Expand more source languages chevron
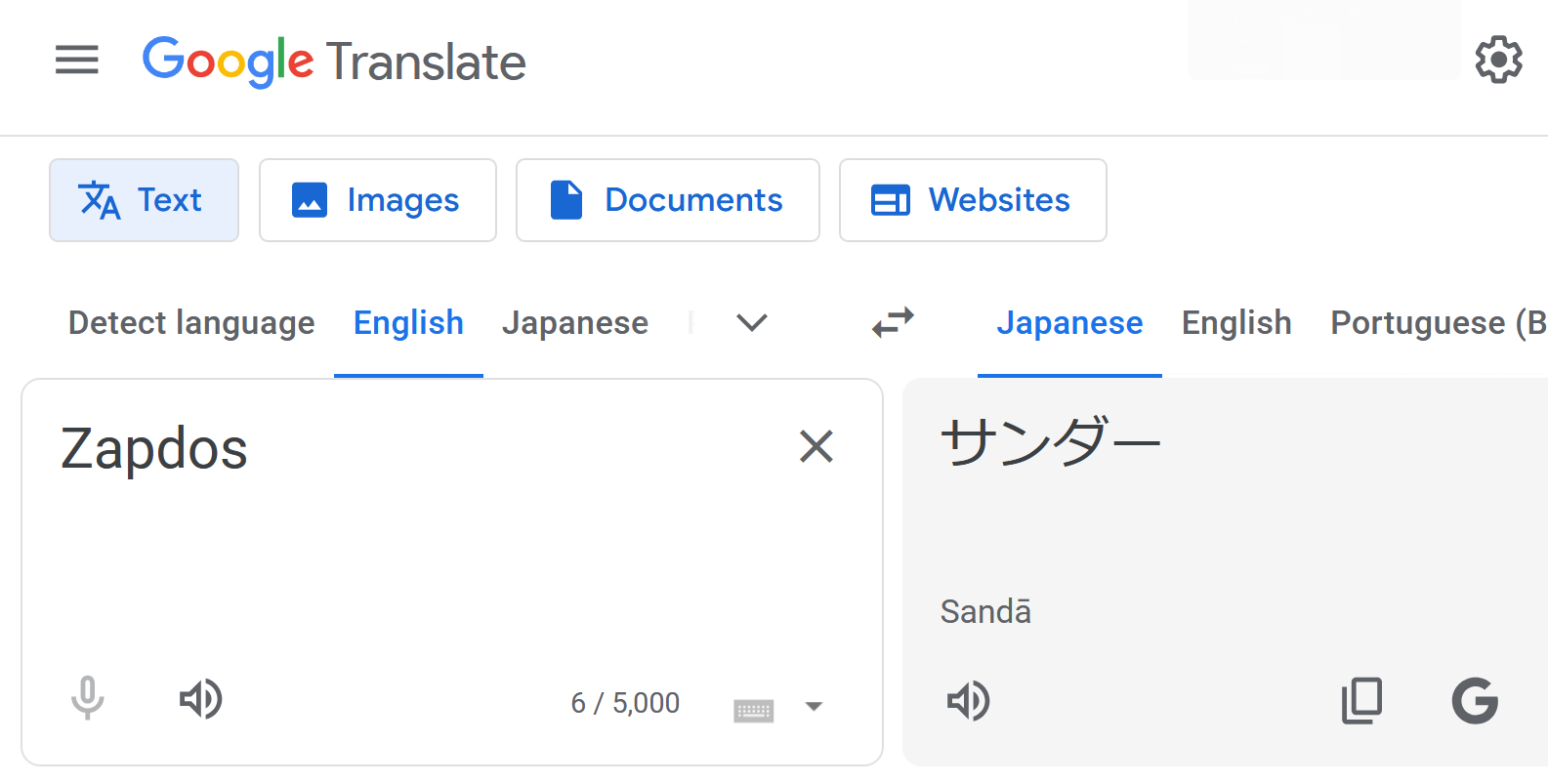Screen dimensions: 1548x784 tap(752, 322)
